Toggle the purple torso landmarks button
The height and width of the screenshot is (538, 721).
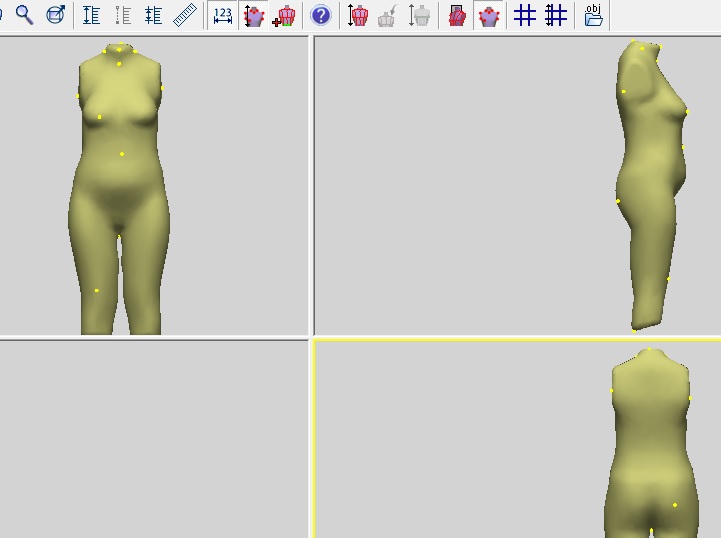489,15
